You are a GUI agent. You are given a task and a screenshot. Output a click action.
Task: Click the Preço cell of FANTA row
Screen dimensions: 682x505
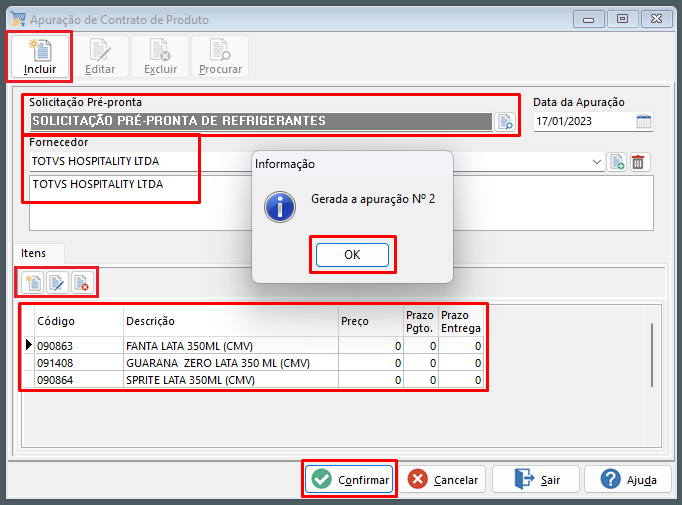371,346
